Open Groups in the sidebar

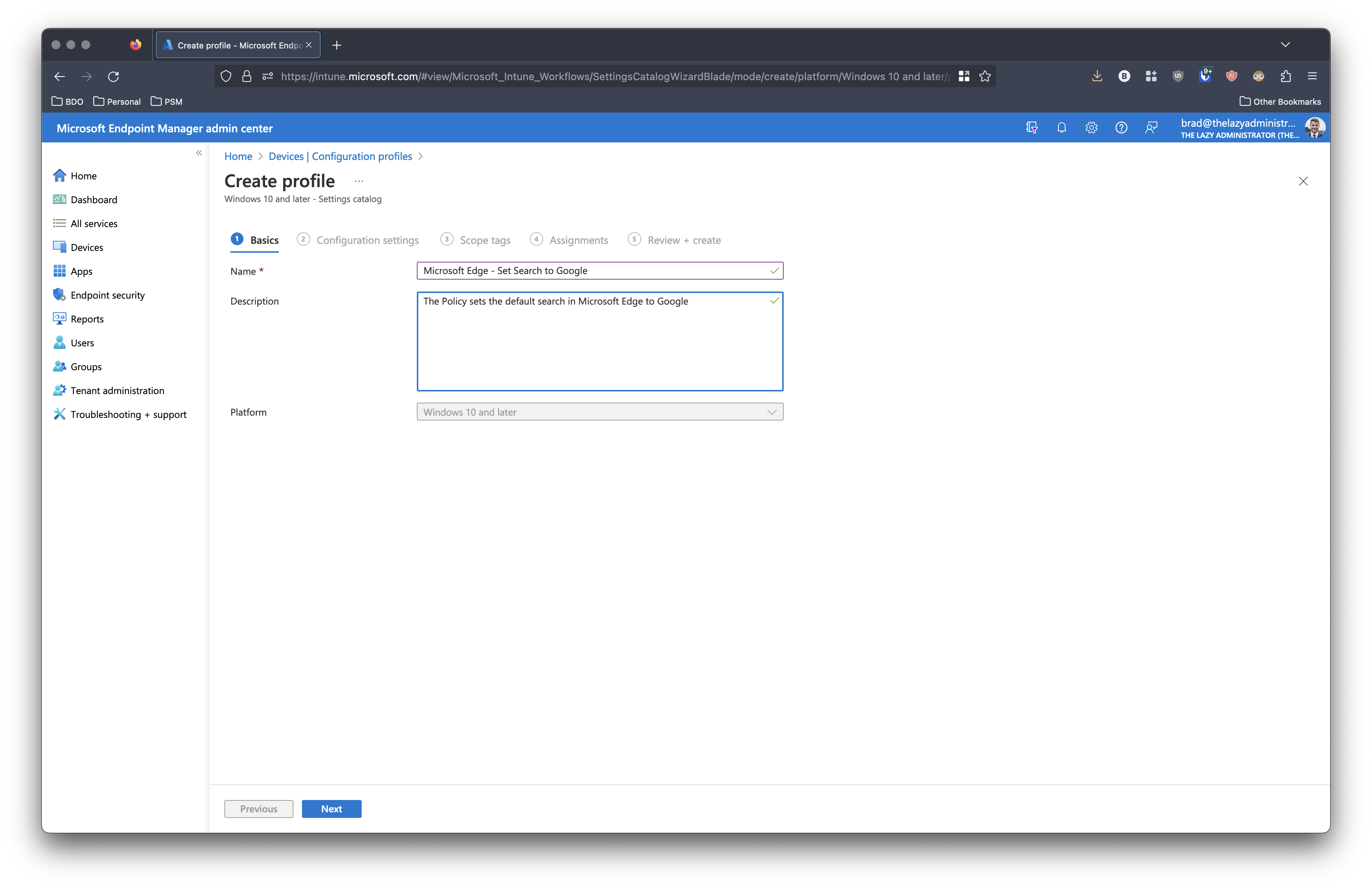point(77,366)
